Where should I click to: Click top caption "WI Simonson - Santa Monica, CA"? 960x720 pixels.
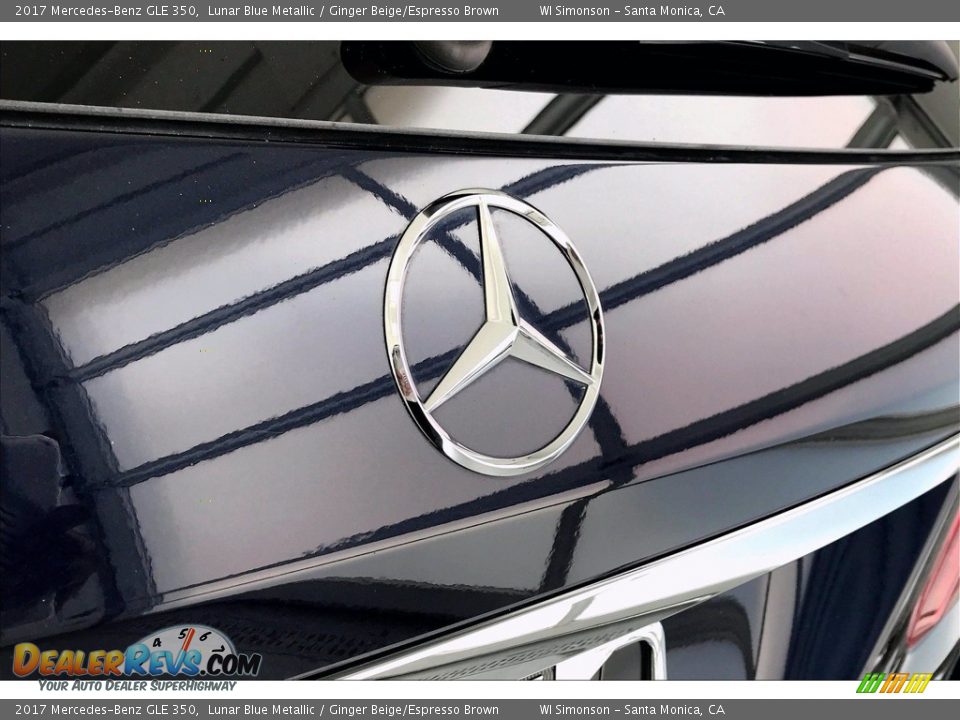pos(631,10)
